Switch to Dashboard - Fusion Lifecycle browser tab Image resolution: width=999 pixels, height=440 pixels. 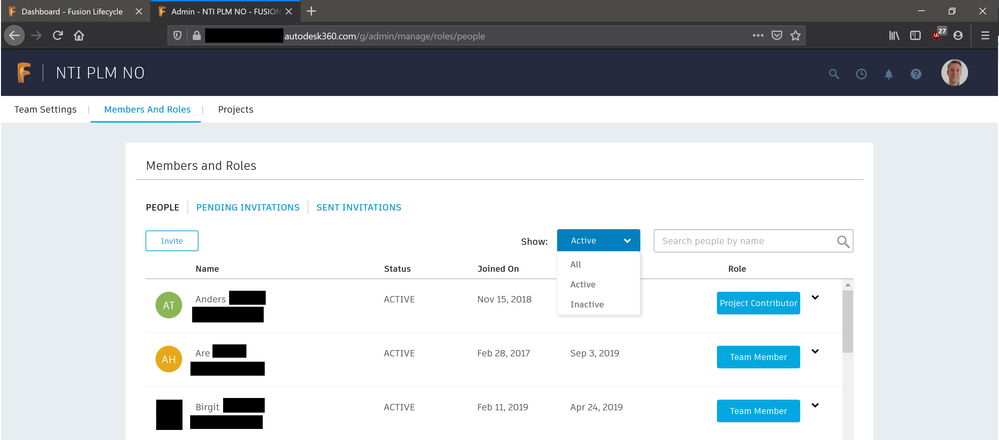pyautogui.click(x=72, y=11)
